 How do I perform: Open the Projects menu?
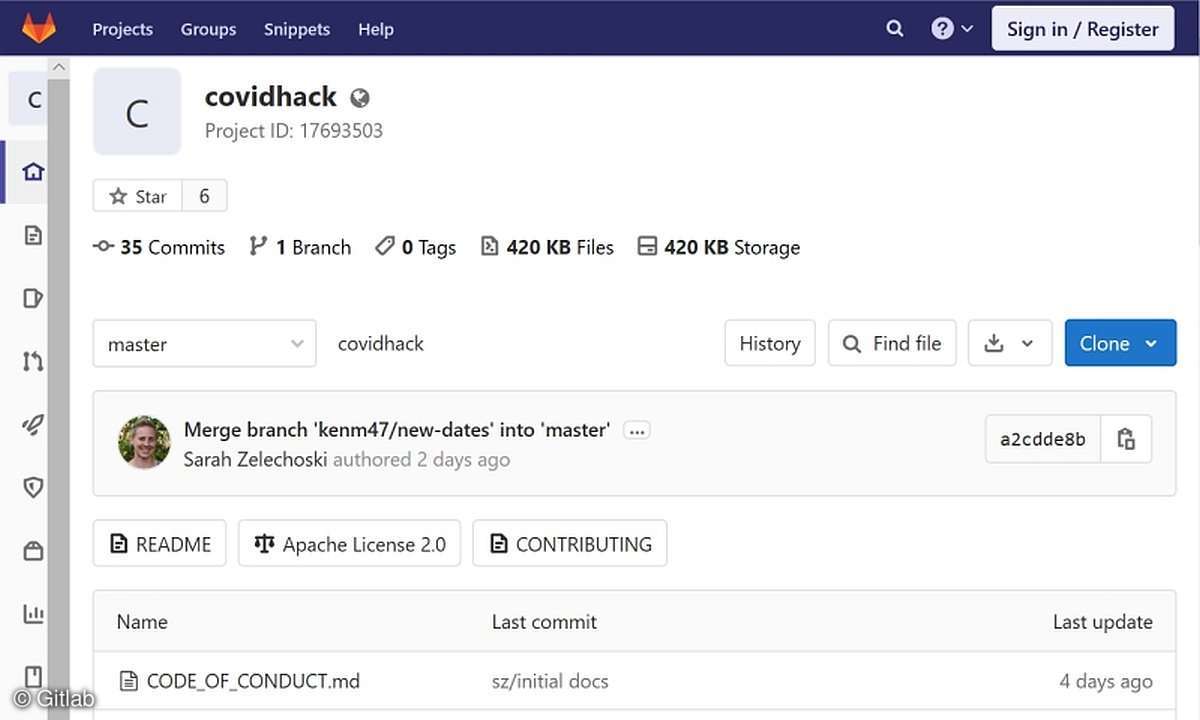click(x=123, y=29)
